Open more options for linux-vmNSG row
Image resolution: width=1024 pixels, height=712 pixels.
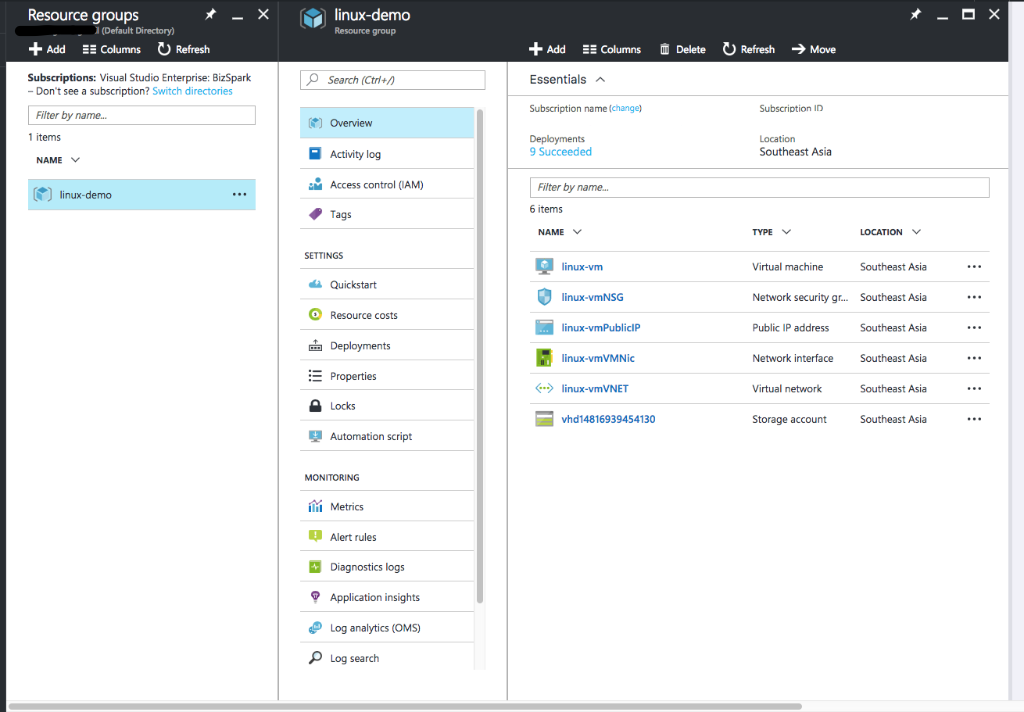point(974,297)
